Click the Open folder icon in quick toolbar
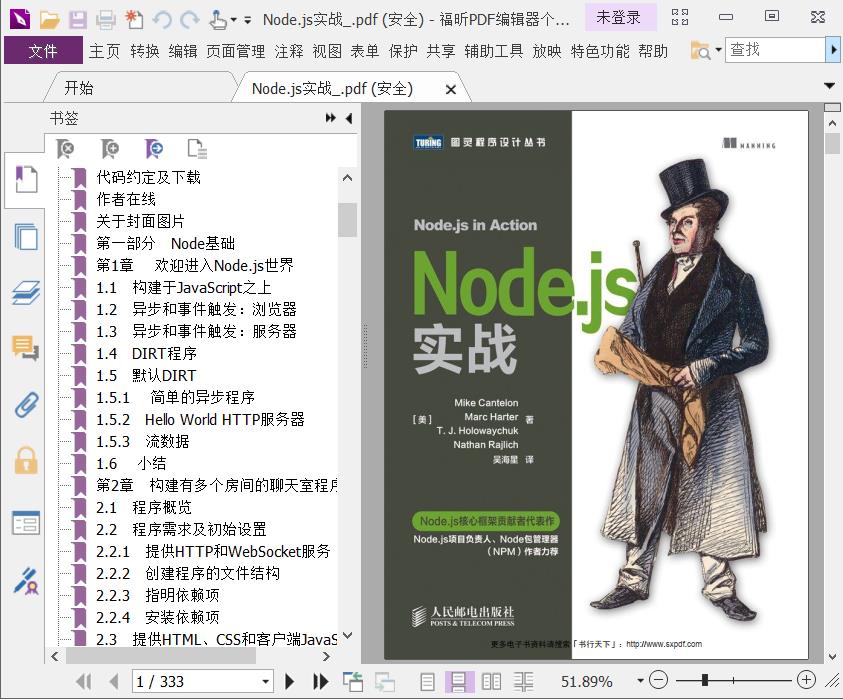 pos(49,19)
